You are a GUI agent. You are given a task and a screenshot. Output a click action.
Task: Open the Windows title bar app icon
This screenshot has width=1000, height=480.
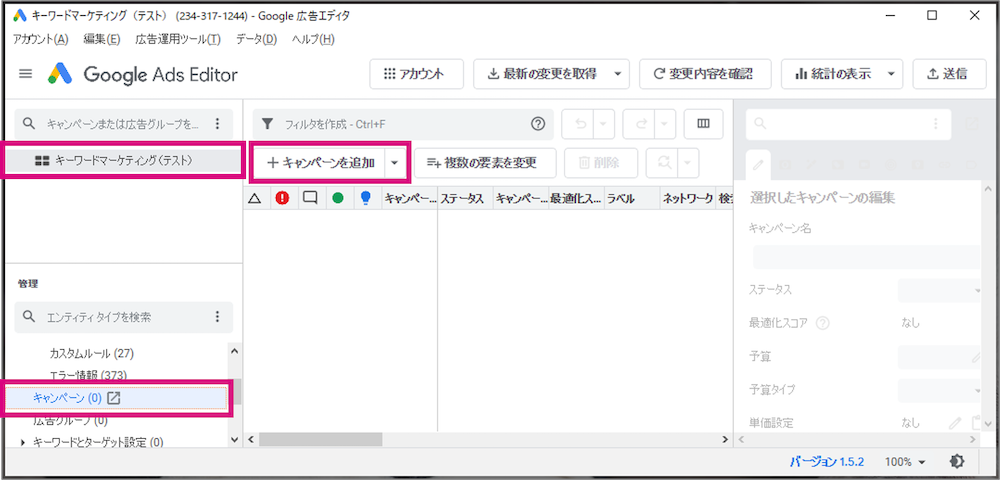(x=20, y=16)
